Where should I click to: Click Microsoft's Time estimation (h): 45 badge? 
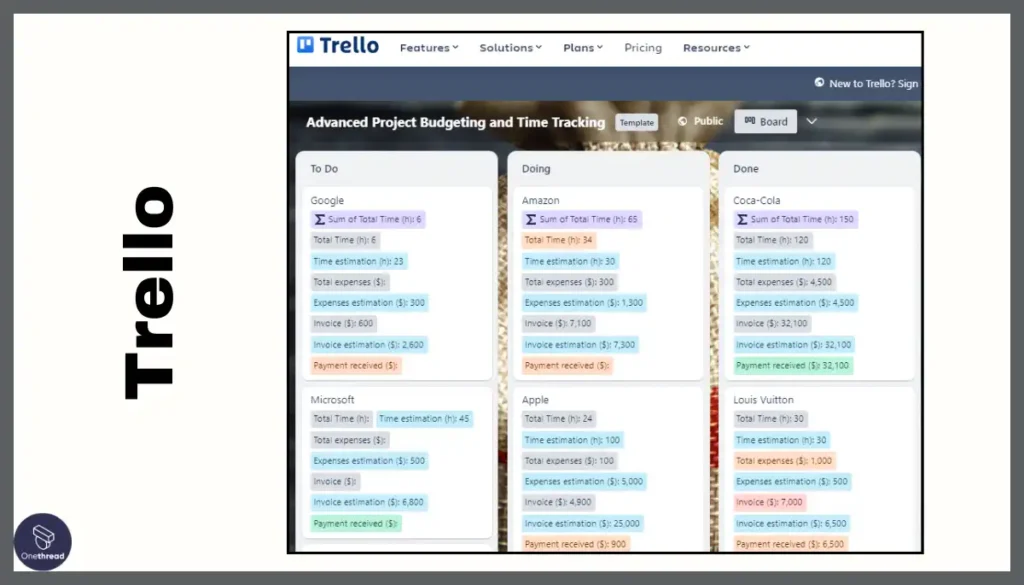tap(424, 419)
